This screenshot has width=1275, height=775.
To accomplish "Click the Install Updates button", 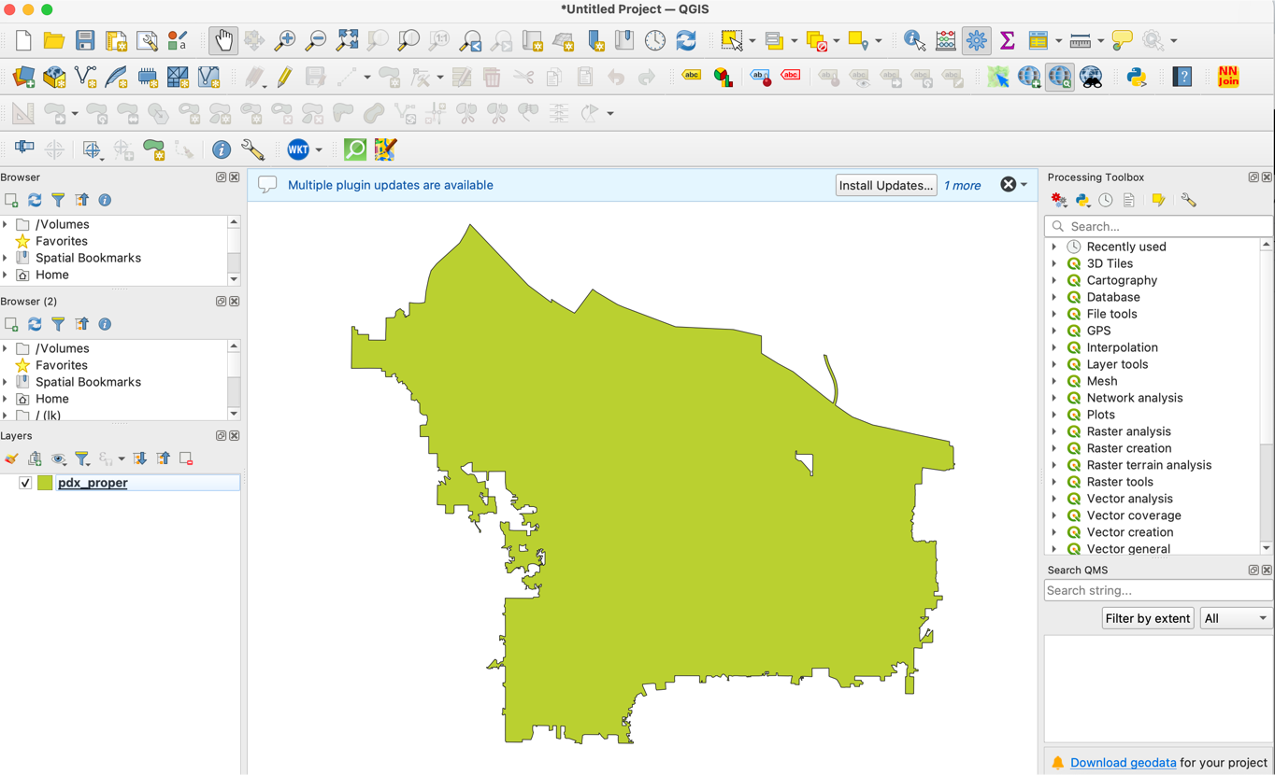I will 885,185.
